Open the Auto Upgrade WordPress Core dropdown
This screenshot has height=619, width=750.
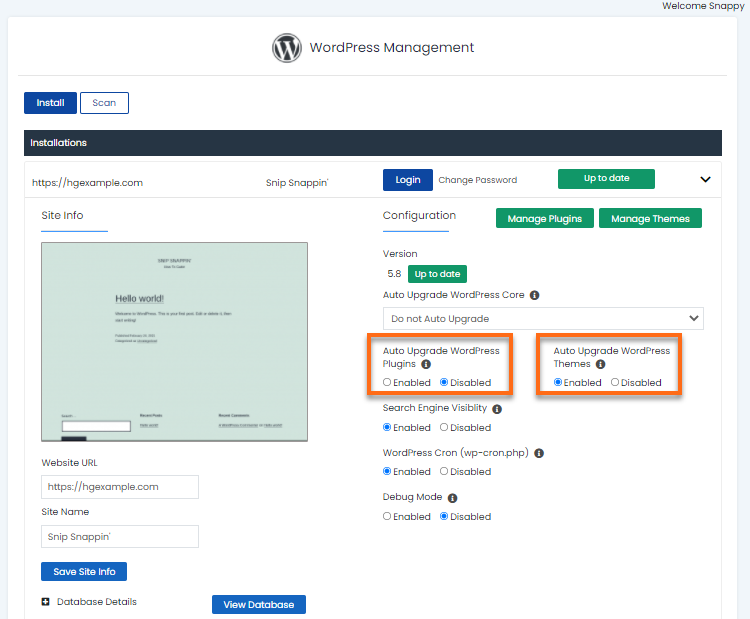pos(543,319)
